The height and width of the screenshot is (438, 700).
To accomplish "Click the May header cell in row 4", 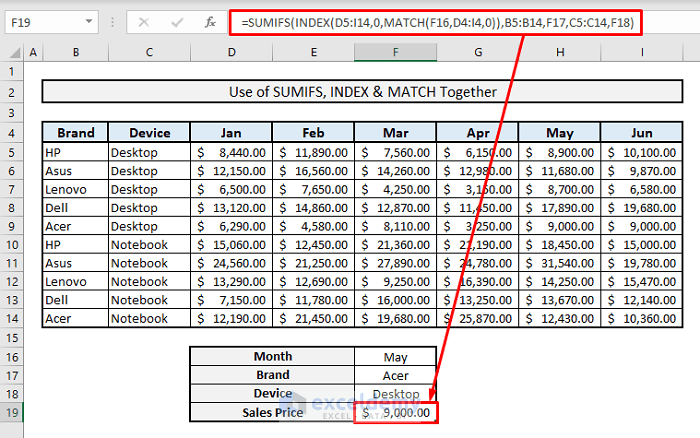I will 560,133.
